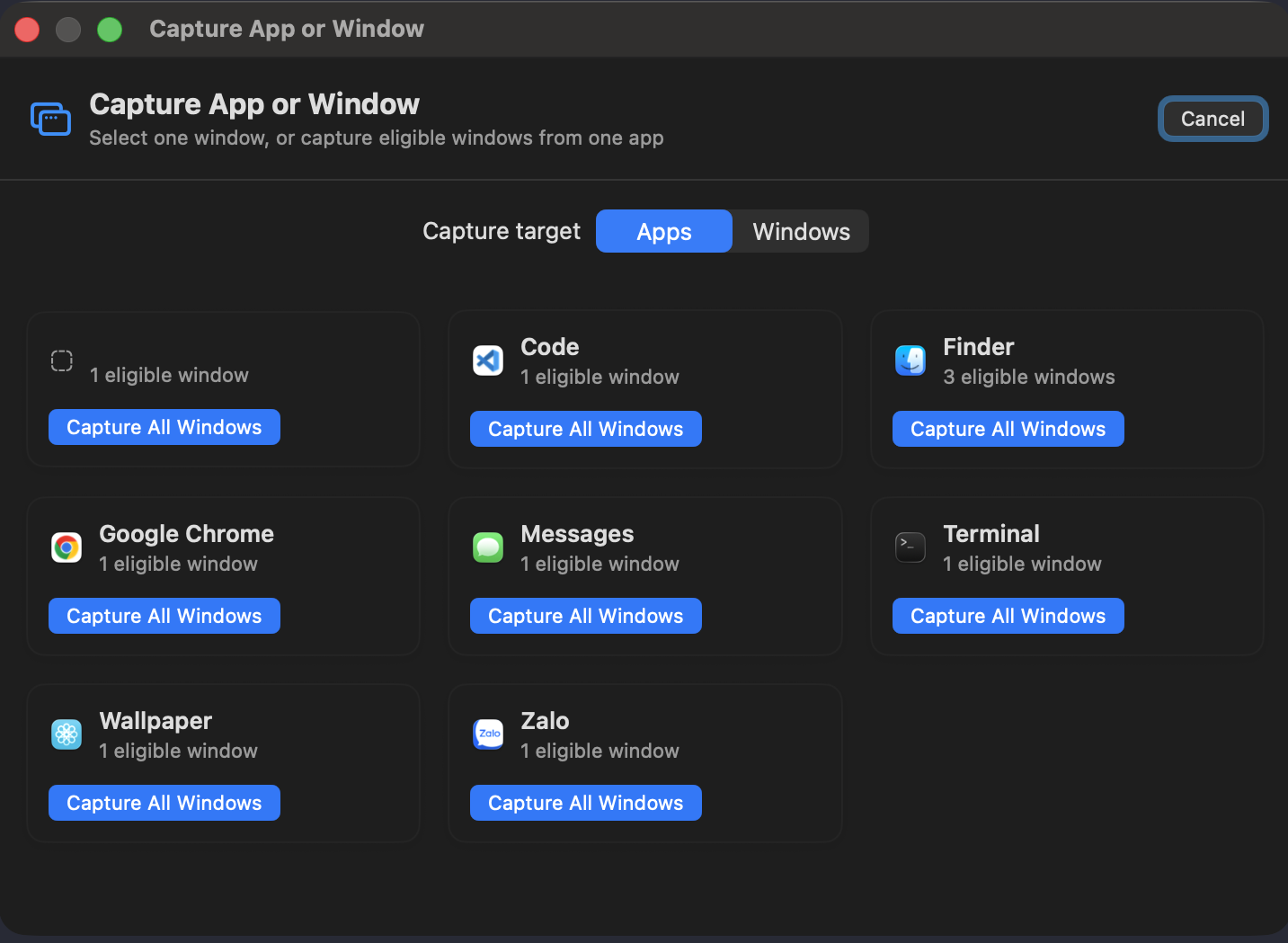Viewport: 1288px width, 943px height.
Task: Click the Messages app icon
Action: tap(488, 547)
